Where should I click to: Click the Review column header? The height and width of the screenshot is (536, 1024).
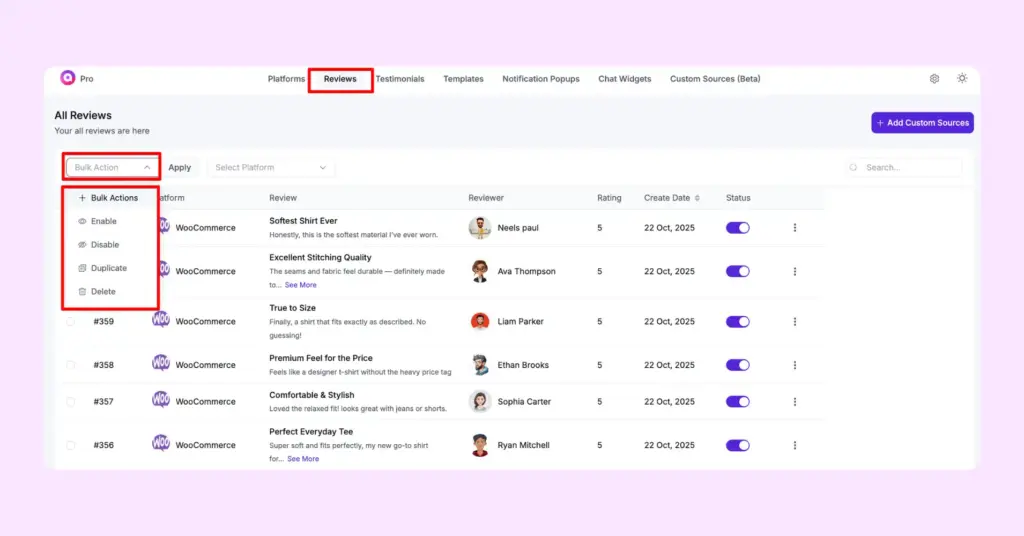pyautogui.click(x=283, y=198)
